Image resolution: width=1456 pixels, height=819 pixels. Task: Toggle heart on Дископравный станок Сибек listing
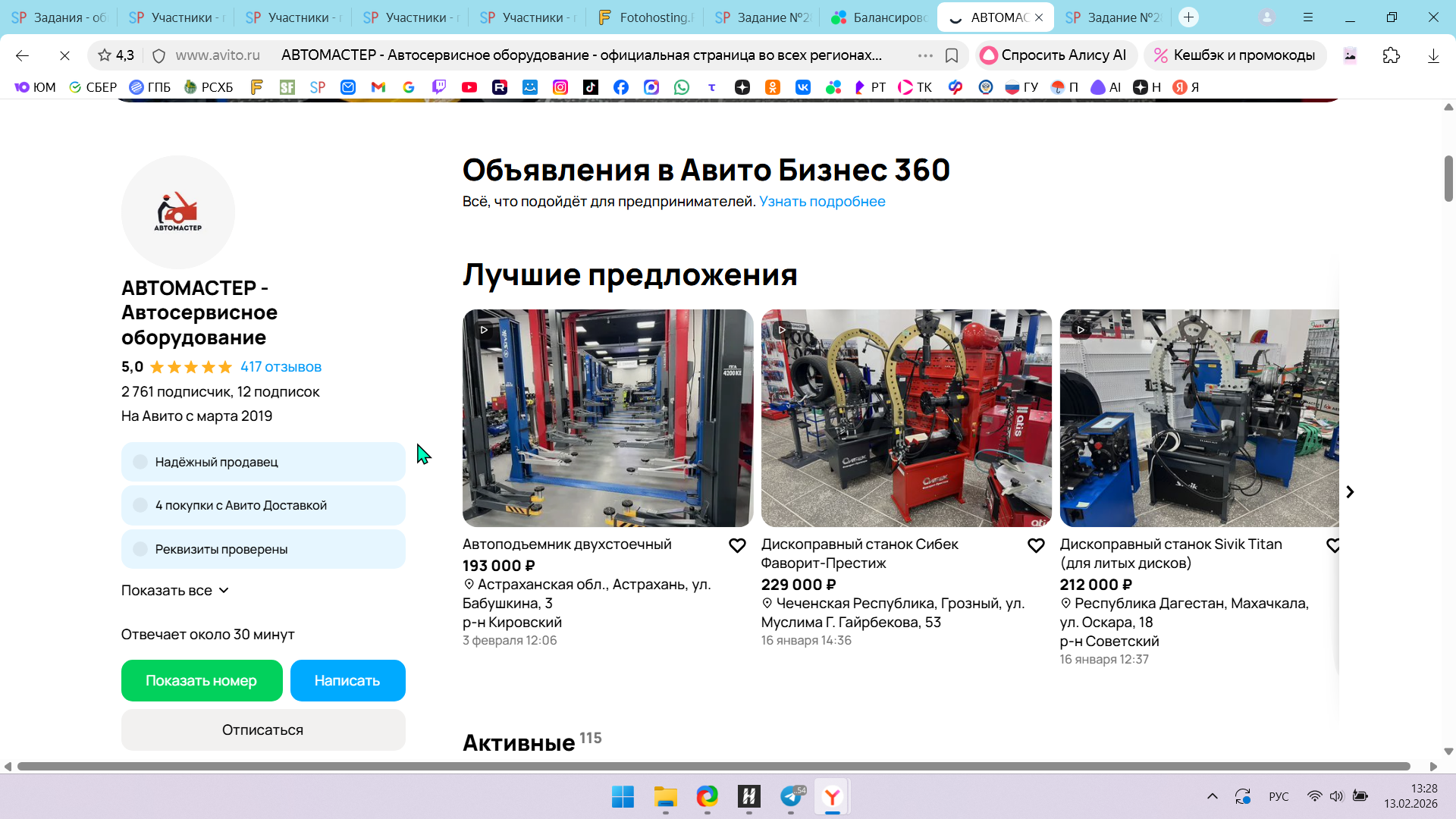click(x=1036, y=545)
